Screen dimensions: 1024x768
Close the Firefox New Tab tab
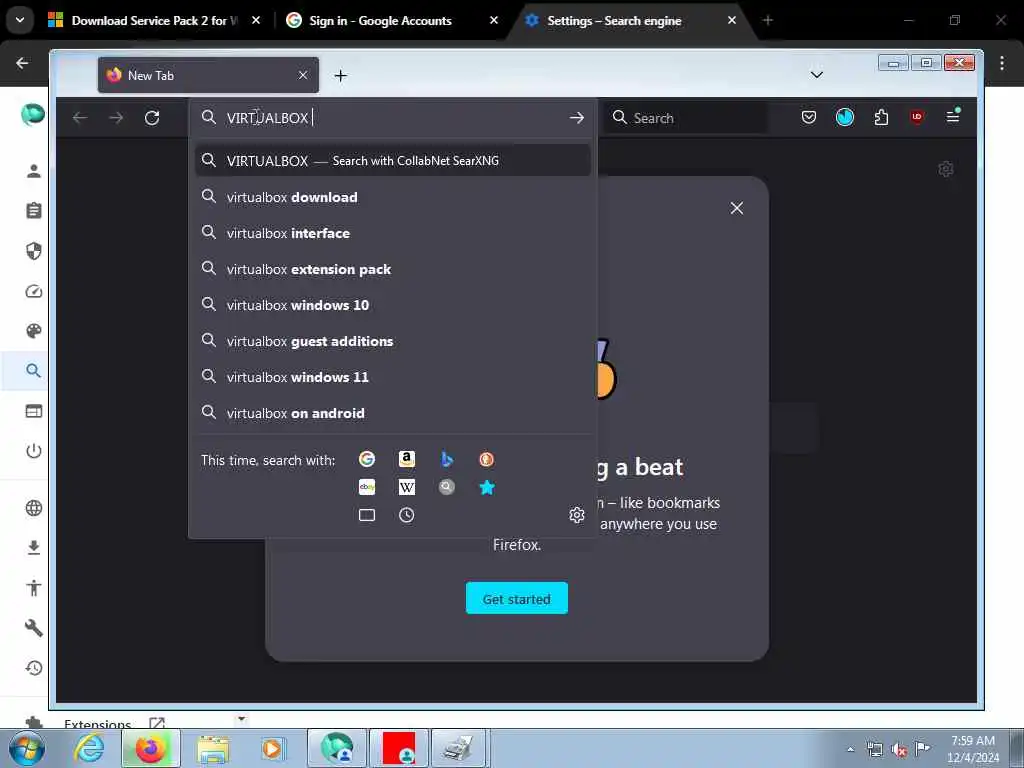click(303, 75)
